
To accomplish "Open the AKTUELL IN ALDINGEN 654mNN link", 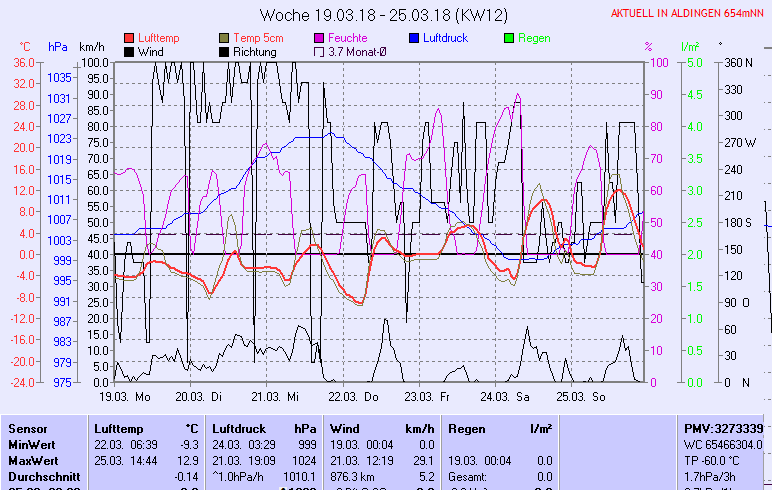I will (x=690, y=13).
